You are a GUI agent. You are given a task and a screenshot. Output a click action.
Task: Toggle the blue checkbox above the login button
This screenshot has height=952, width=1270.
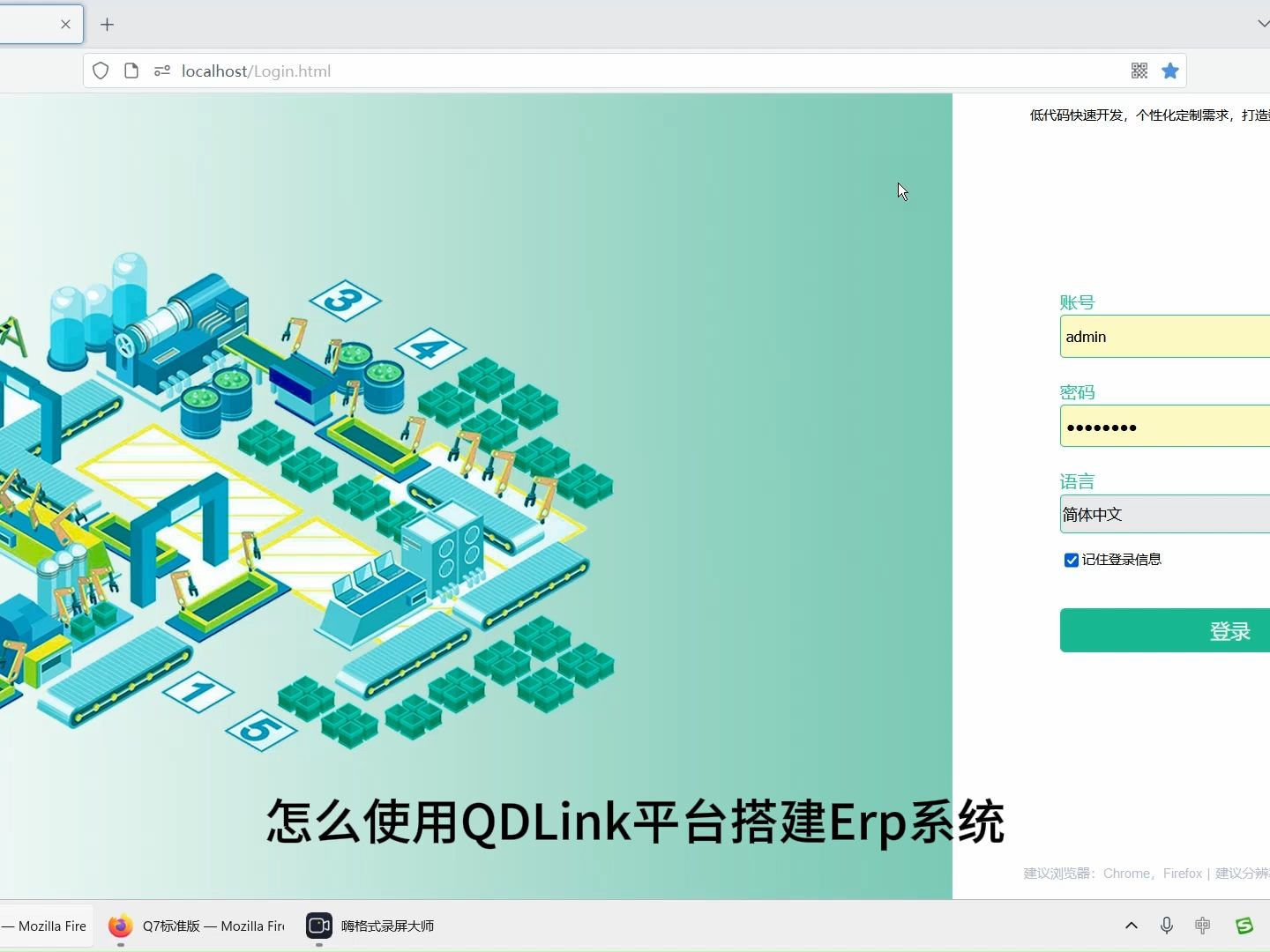coord(1071,560)
